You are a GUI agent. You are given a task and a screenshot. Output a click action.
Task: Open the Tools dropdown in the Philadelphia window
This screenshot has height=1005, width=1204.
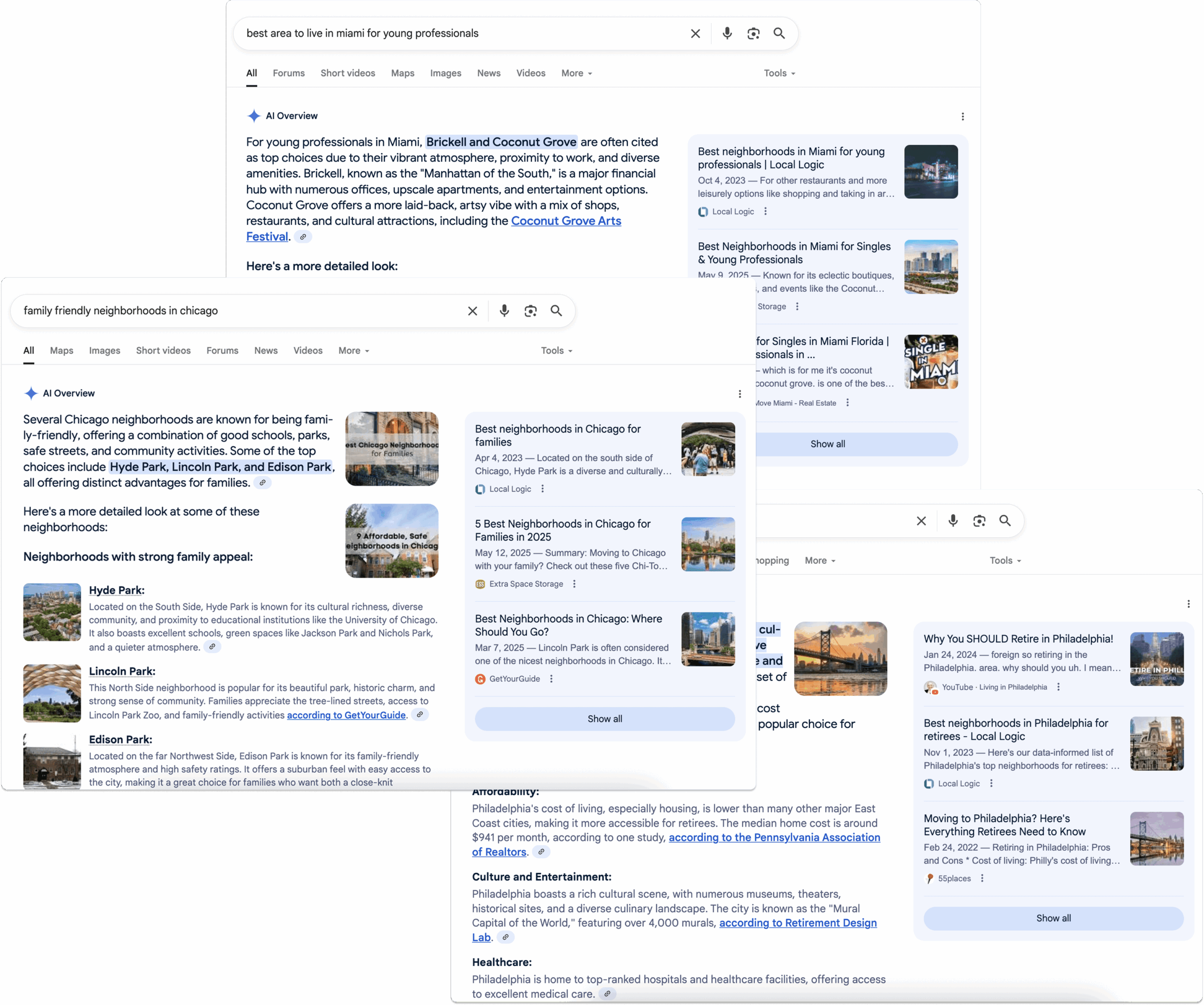click(x=1005, y=560)
